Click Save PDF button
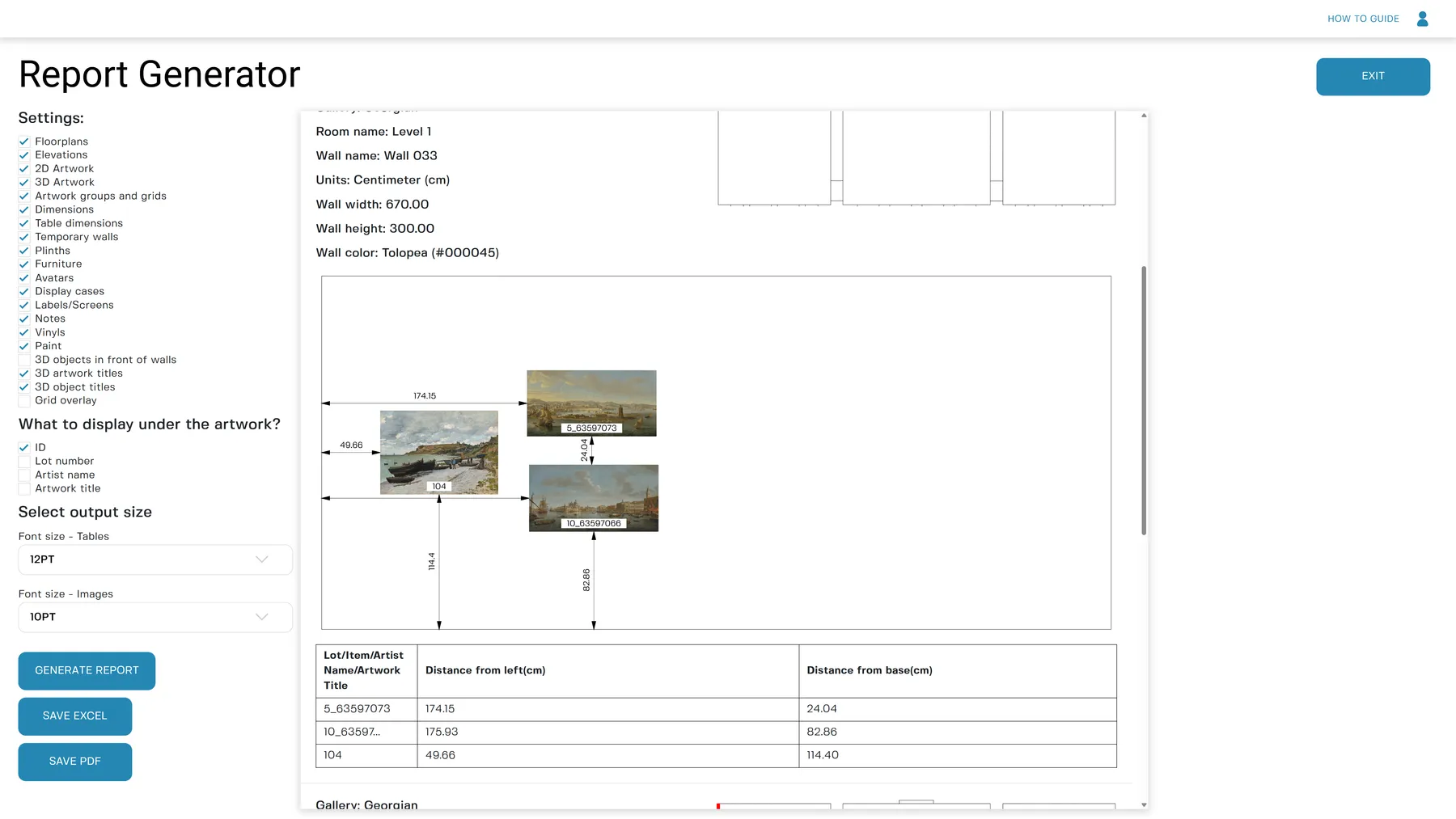This screenshot has height=819, width=1456. coord(74,761)
